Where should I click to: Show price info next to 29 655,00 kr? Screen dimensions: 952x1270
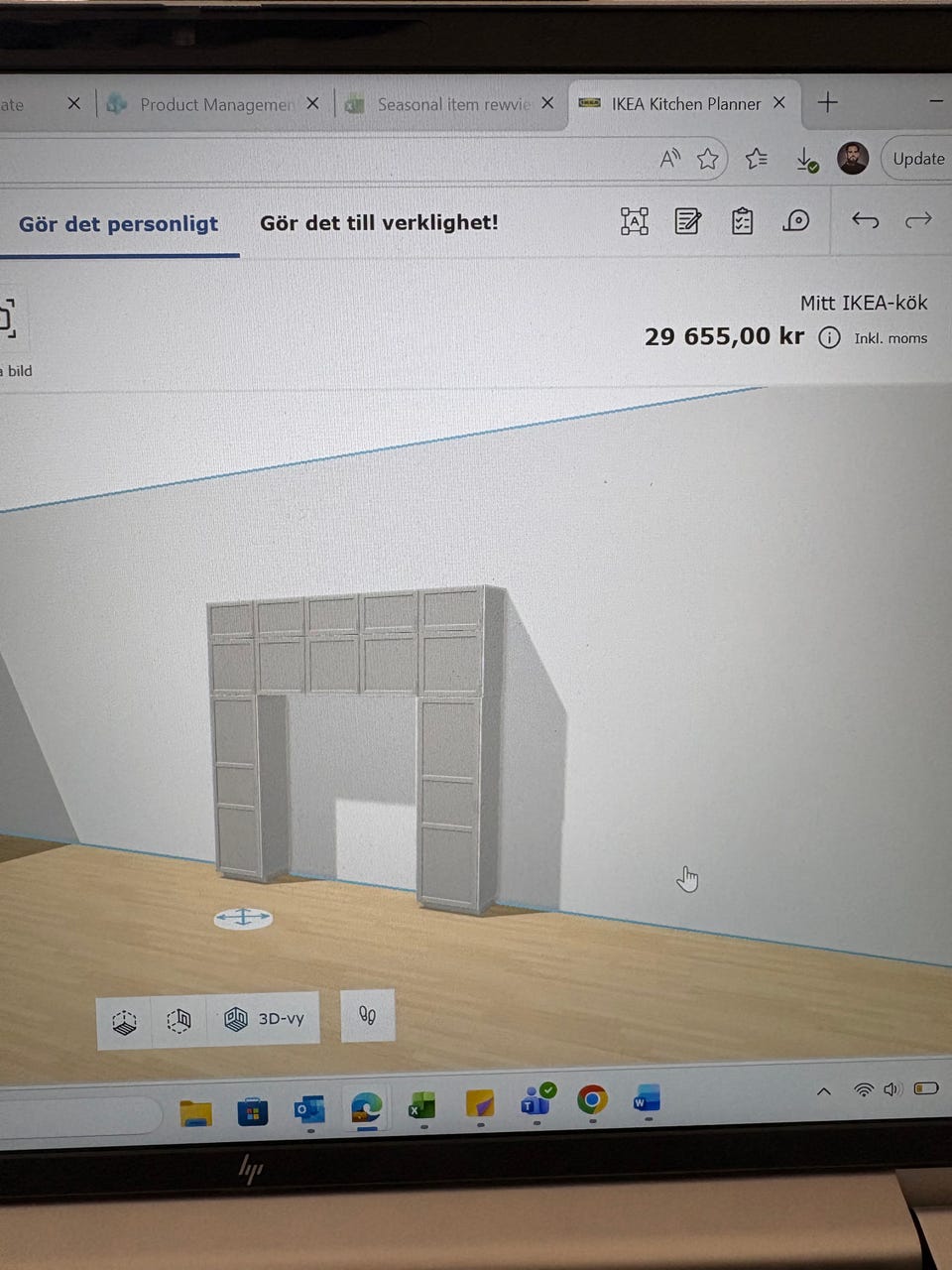[829, 338]
